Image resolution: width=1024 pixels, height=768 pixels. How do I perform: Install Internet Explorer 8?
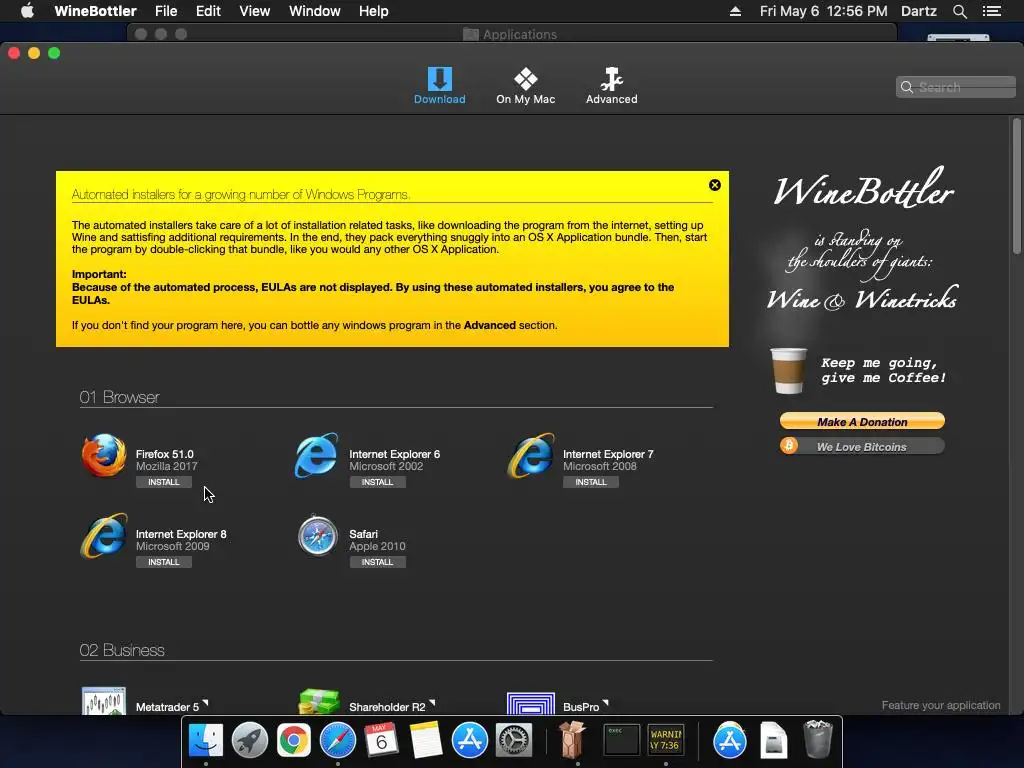[163, 562]
